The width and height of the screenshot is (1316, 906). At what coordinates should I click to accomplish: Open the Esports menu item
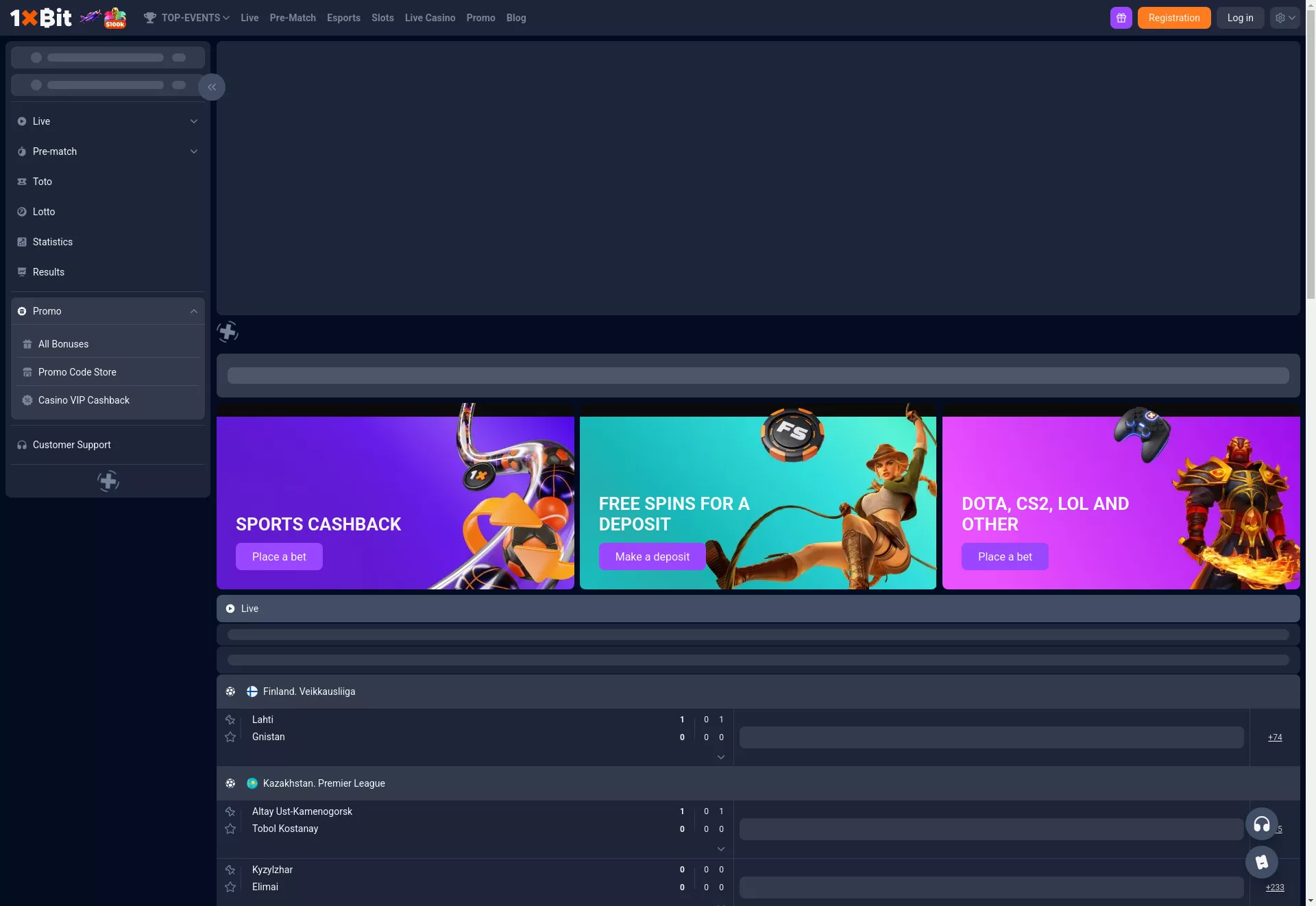(343, 18)
